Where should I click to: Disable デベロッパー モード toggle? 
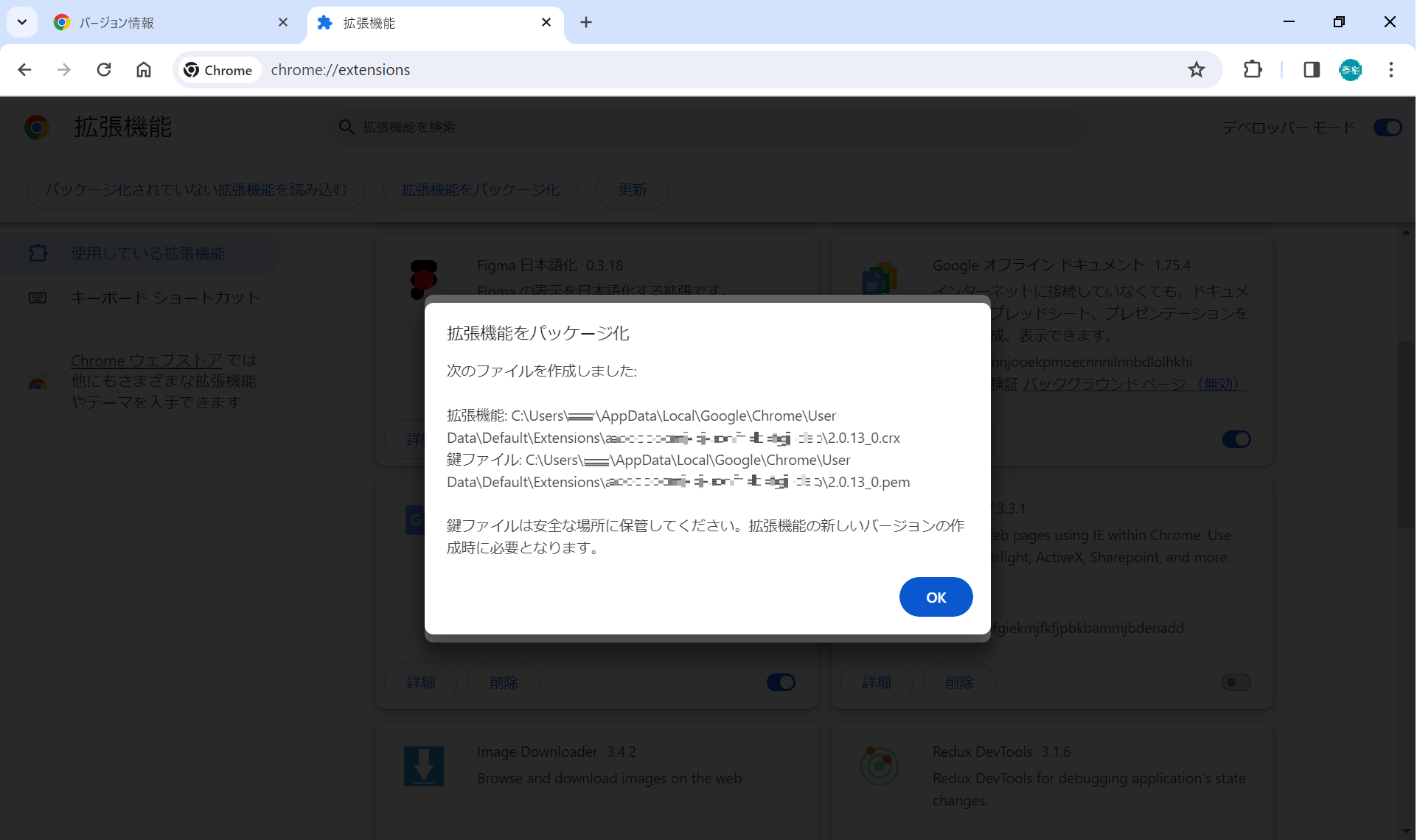click(x=1387, y=127)
